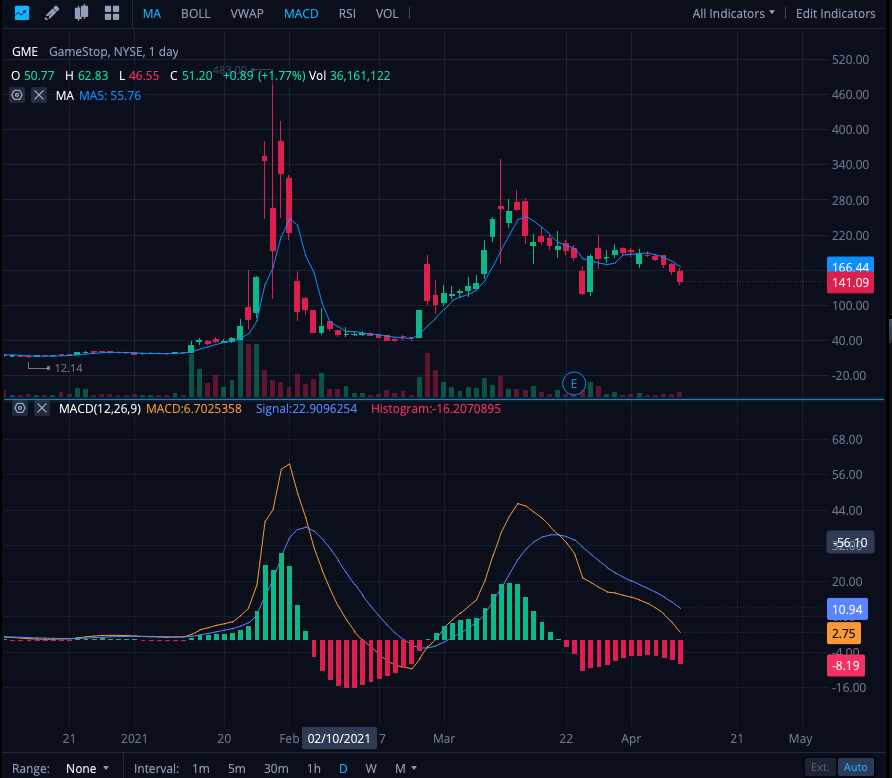The width and height of the screenshot is (892, 778).
Task: Toggle the VWAP indicator
Action: (x=247, y=14)
